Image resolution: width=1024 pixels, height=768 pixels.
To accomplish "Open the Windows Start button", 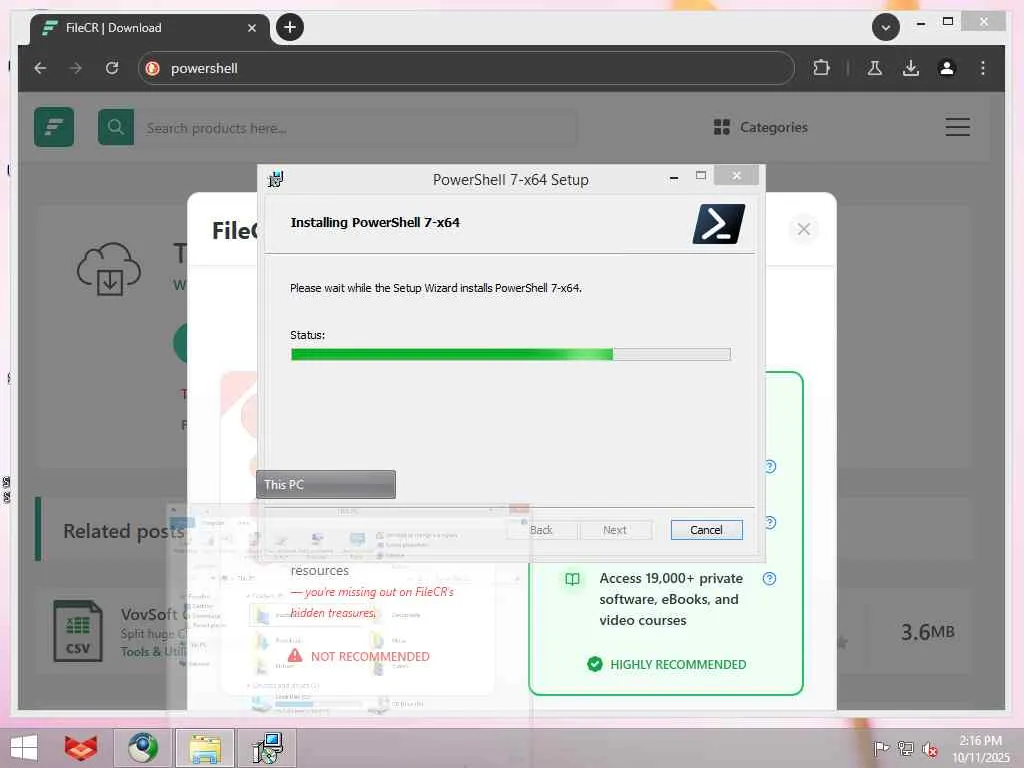I will point(24,748).
